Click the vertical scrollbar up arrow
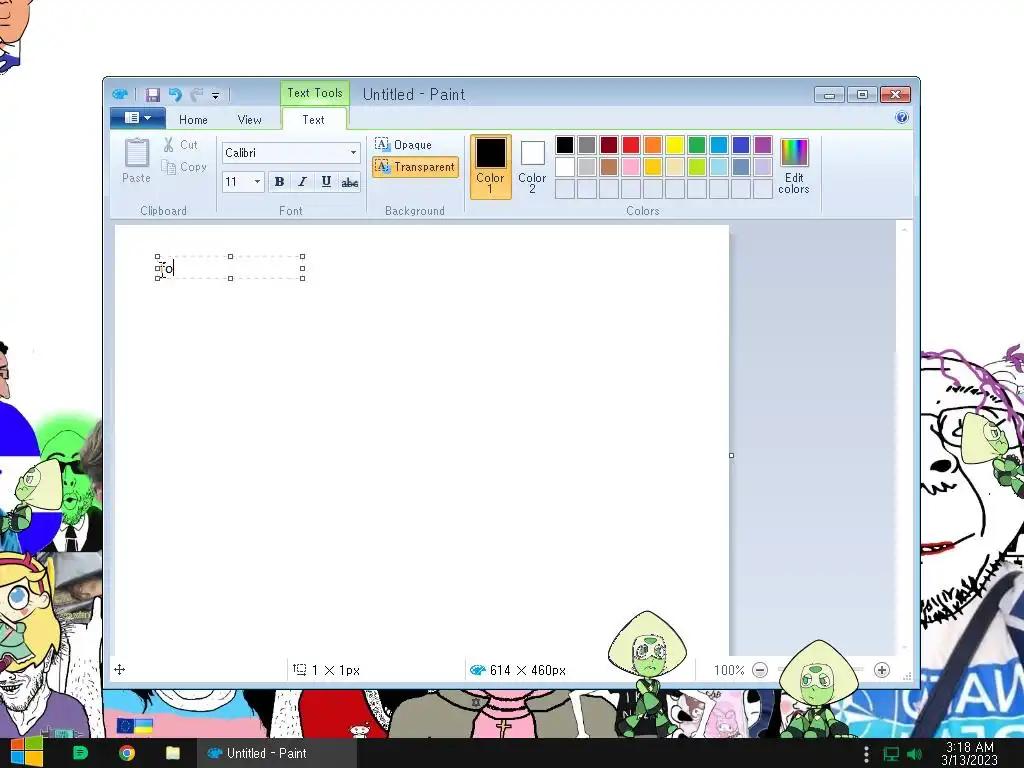The width and height of the screenshot is (1024, 768). pos(904,230)
